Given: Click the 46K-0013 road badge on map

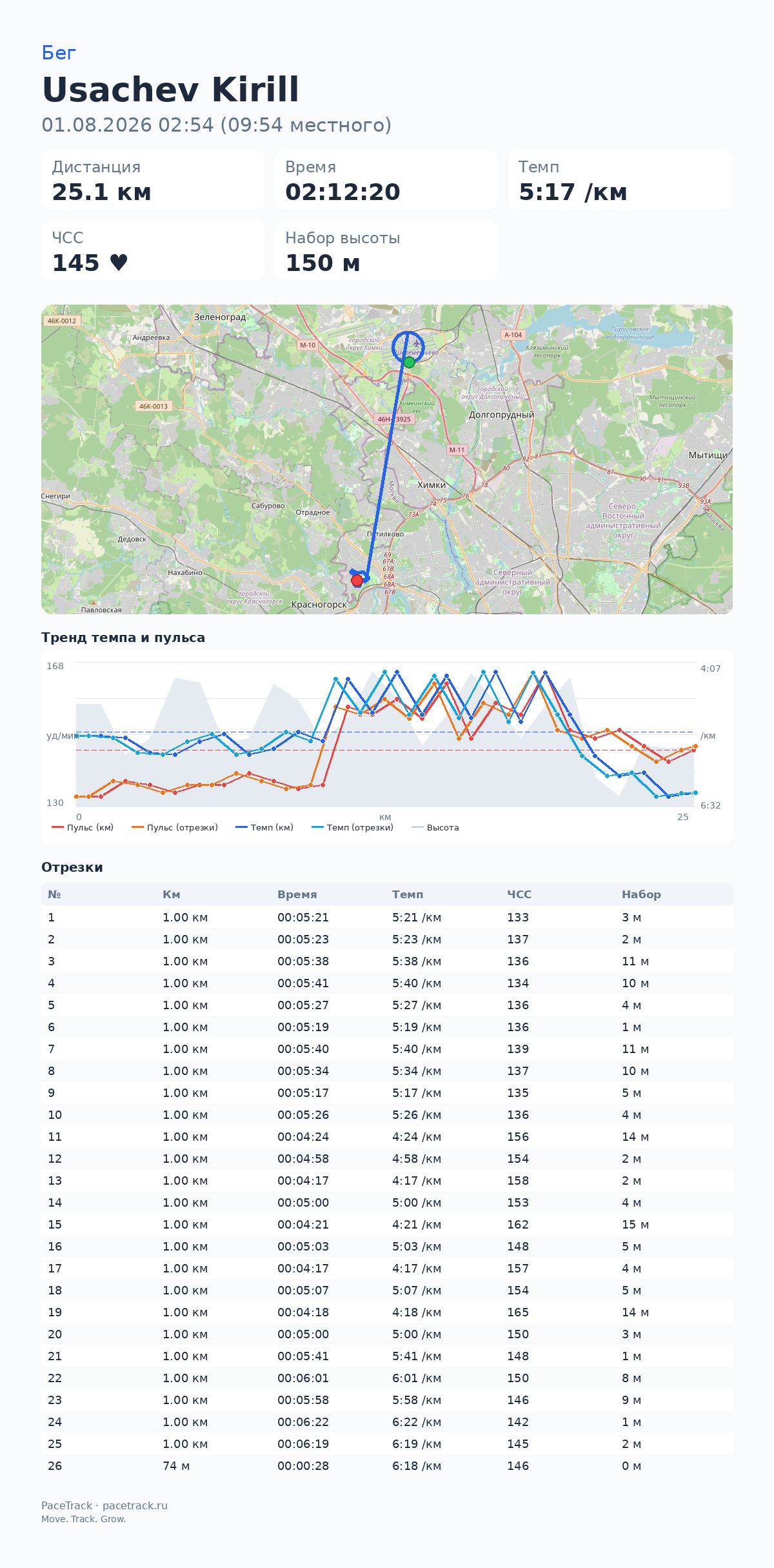Looking at the screenshot, I should [x=154, y=407].
